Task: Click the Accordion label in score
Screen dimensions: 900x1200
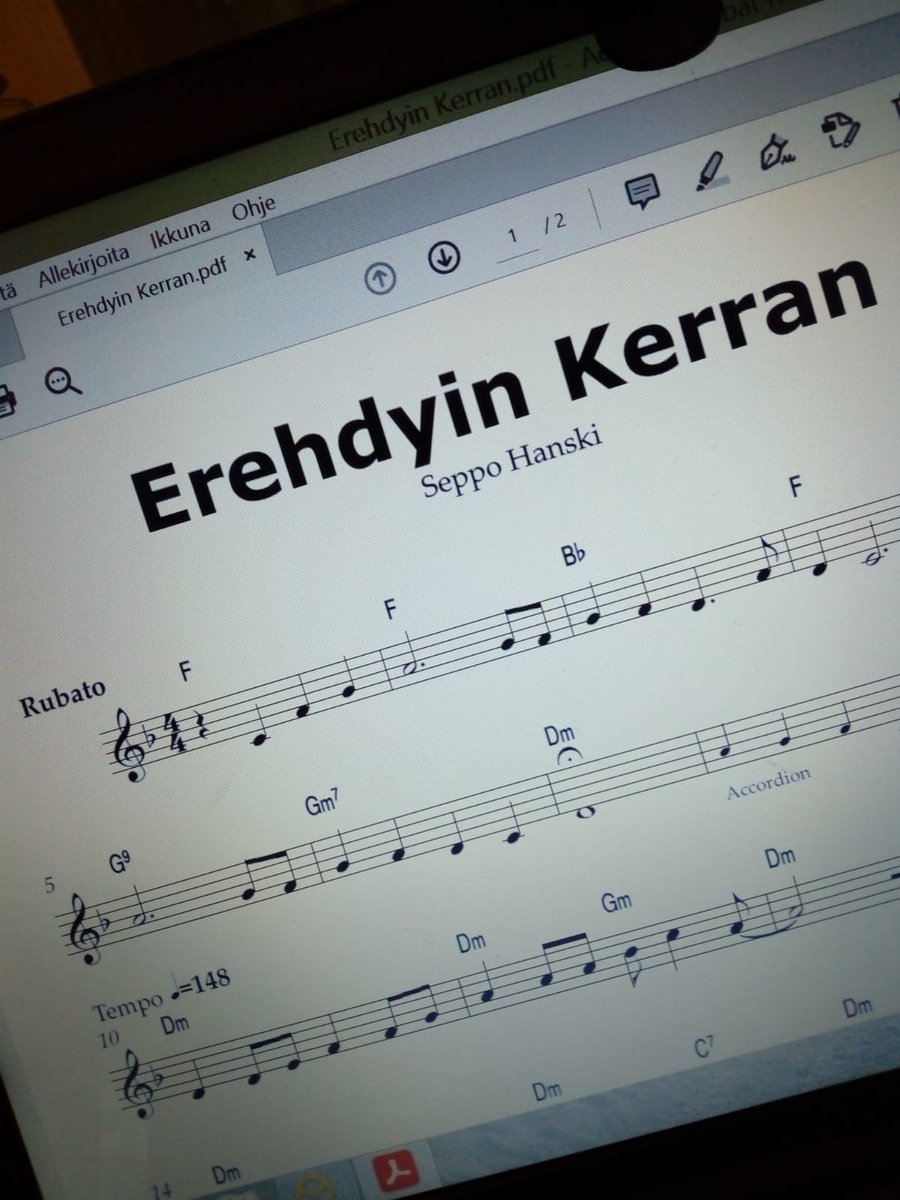Action: pyautogui.click(x=768, y=783)
